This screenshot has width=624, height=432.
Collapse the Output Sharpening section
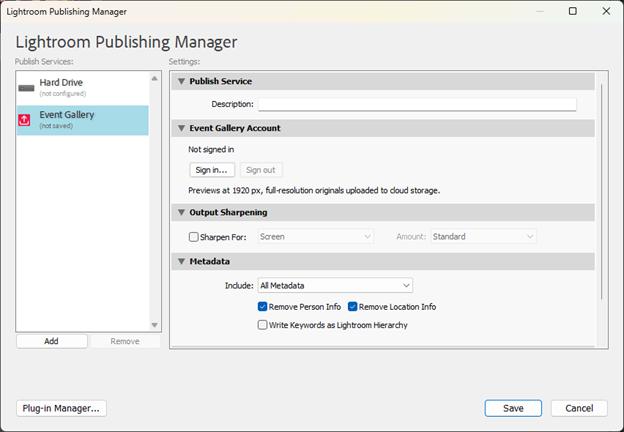(181, 212)
